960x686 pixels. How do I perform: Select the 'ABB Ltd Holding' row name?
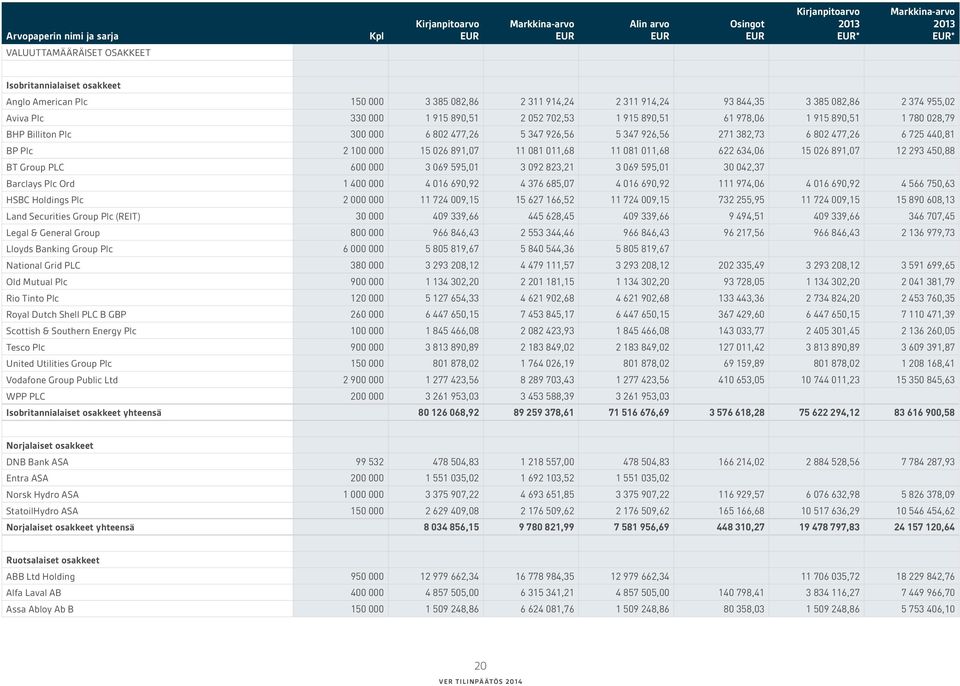click(x=40, y=577)
